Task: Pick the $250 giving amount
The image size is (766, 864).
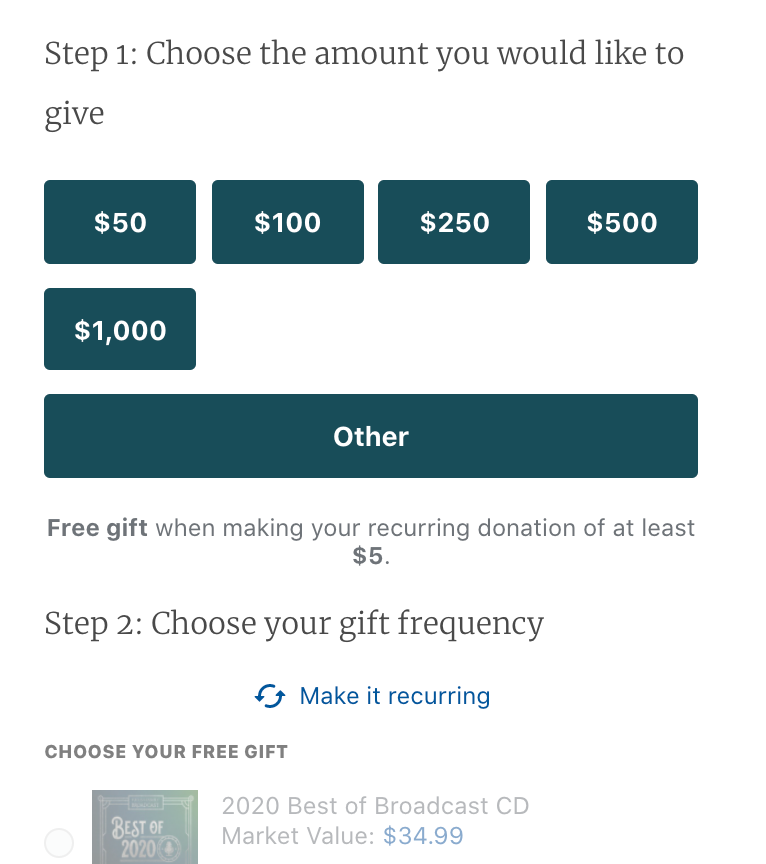Action: (454, 222)
